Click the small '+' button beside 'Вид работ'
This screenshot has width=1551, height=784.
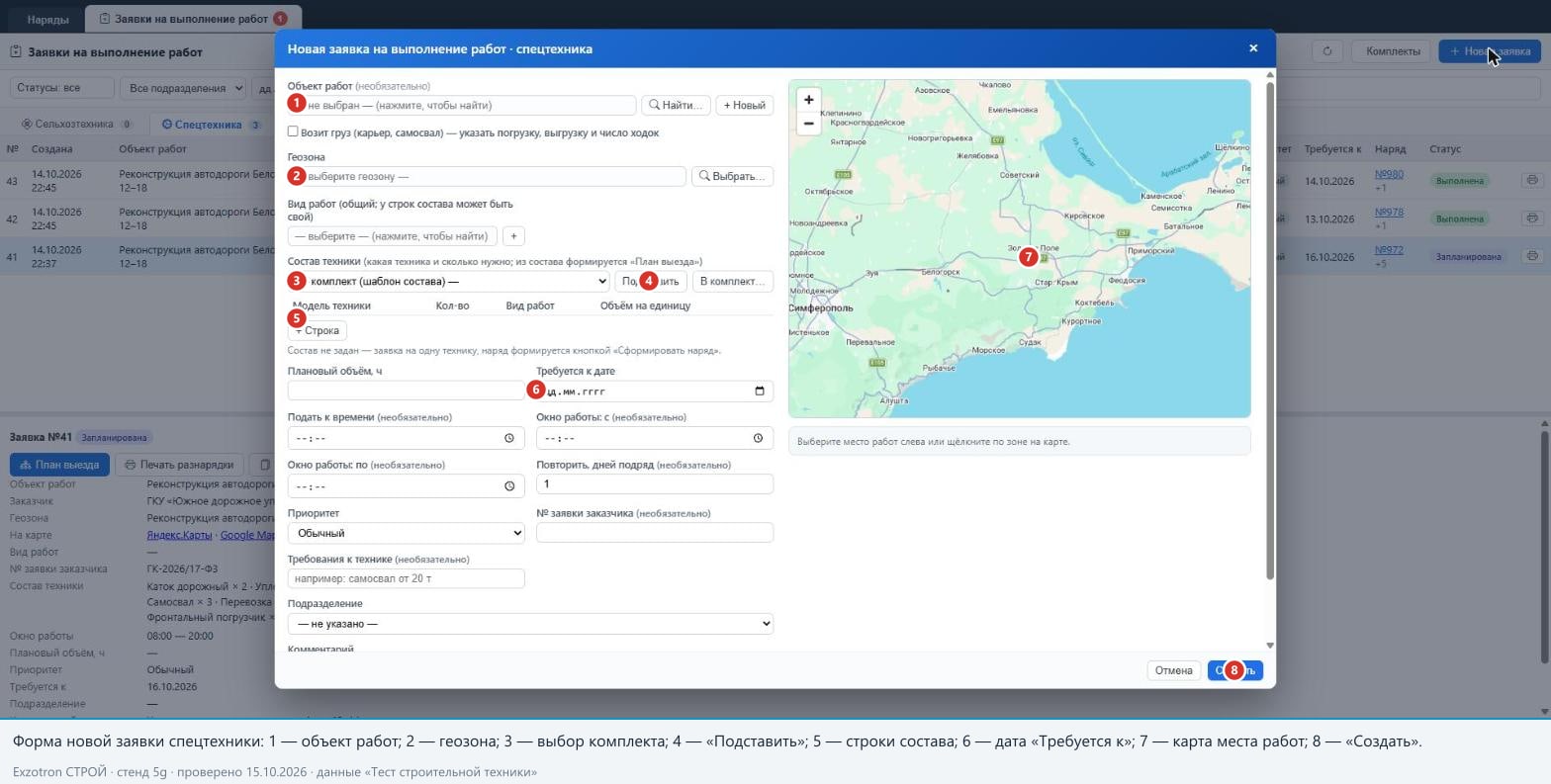coord(513,236)
